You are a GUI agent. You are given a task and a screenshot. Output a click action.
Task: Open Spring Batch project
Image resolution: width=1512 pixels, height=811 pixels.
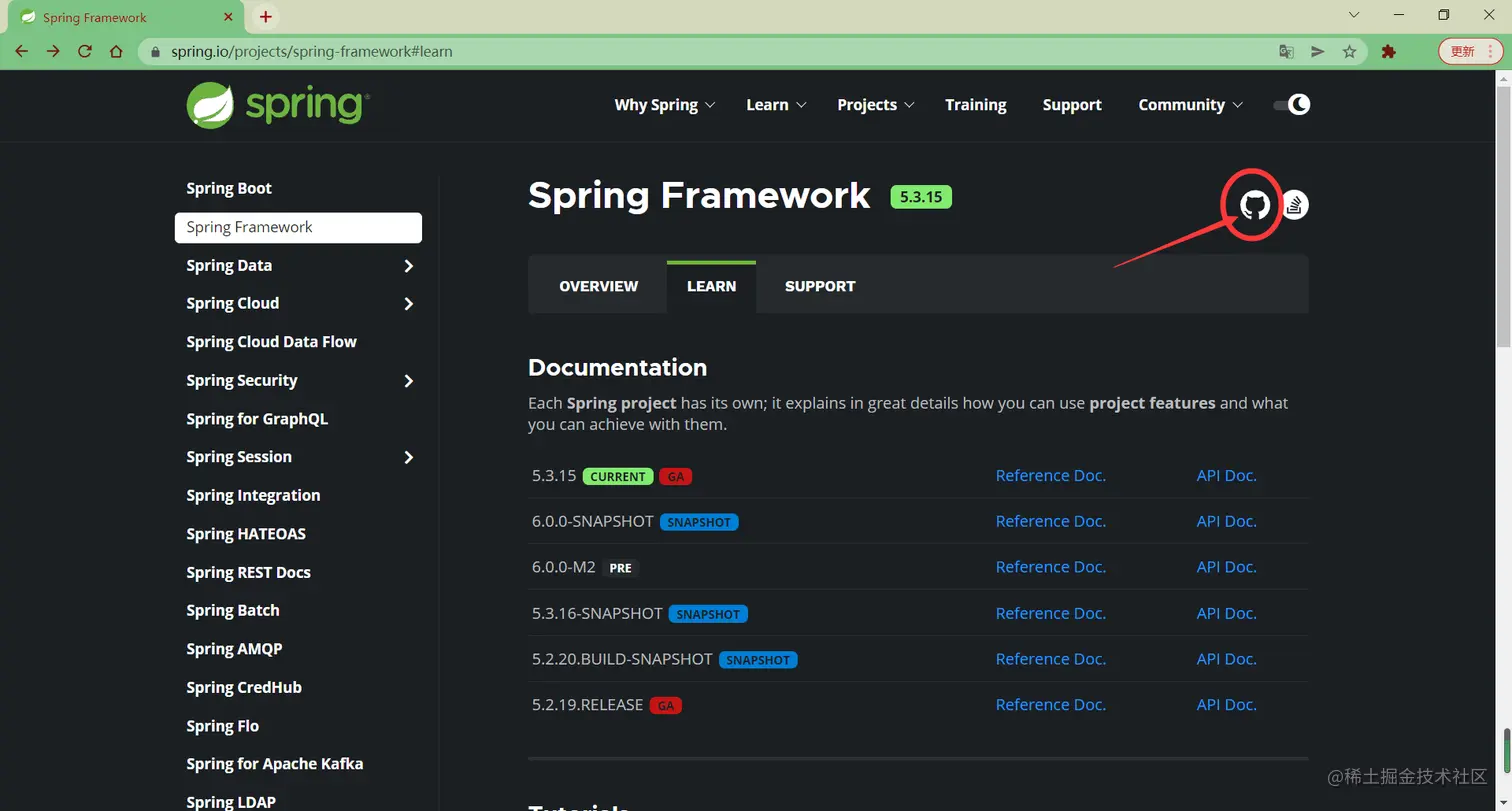click(x=233, y=610)
